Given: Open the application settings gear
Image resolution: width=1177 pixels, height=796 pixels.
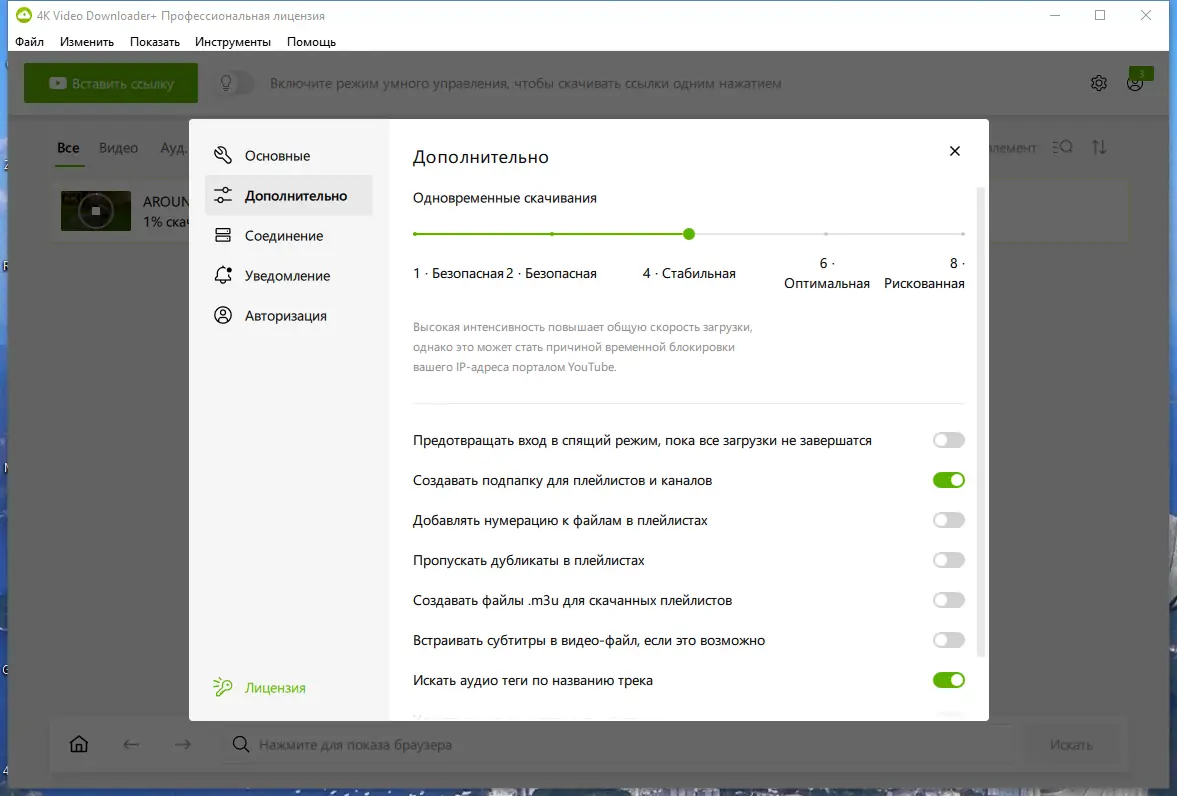Looking at the screenshot, I should pos(1098,83).
